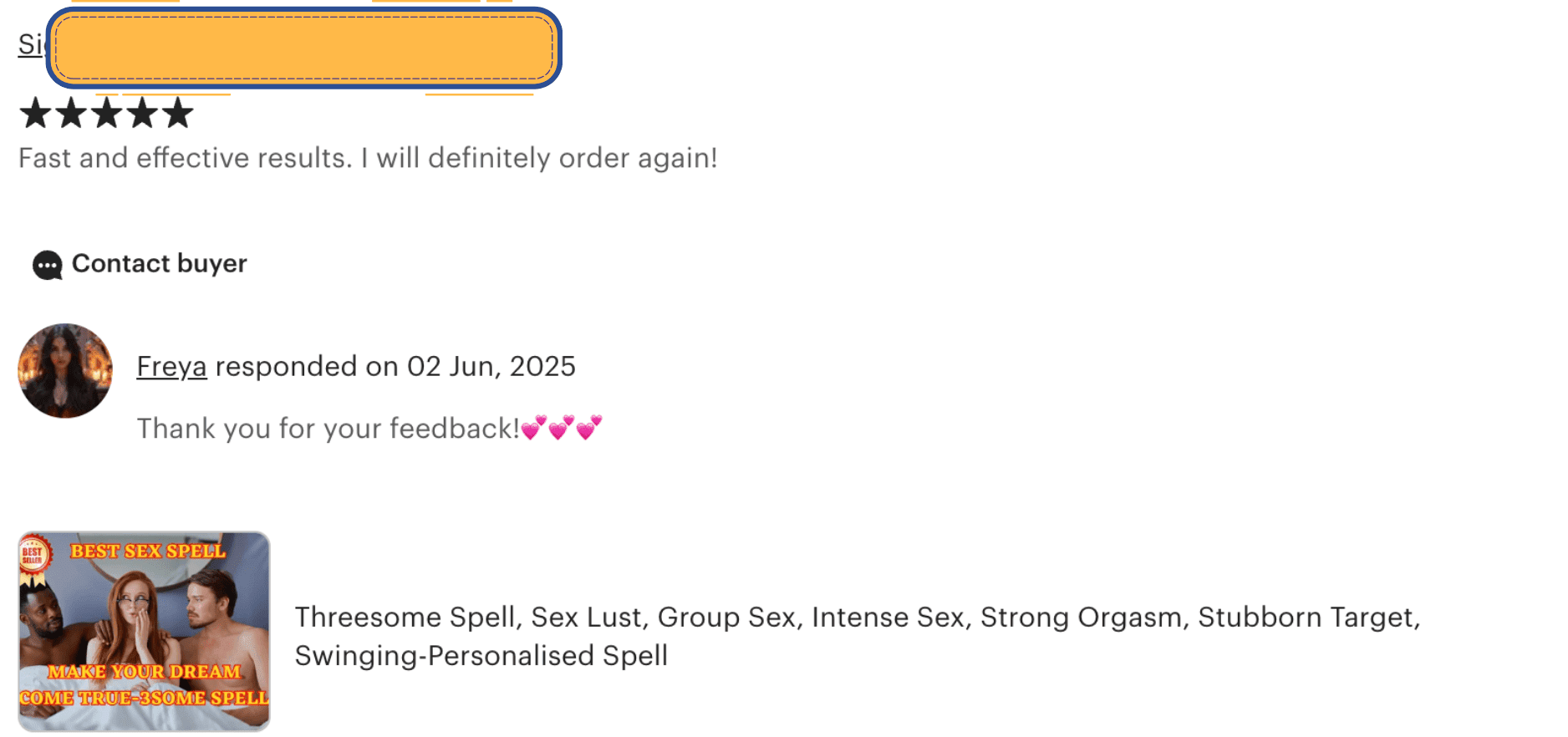The image size is (1568, 737).
Task: Click the first star in the rating
Action: point(35,113)
